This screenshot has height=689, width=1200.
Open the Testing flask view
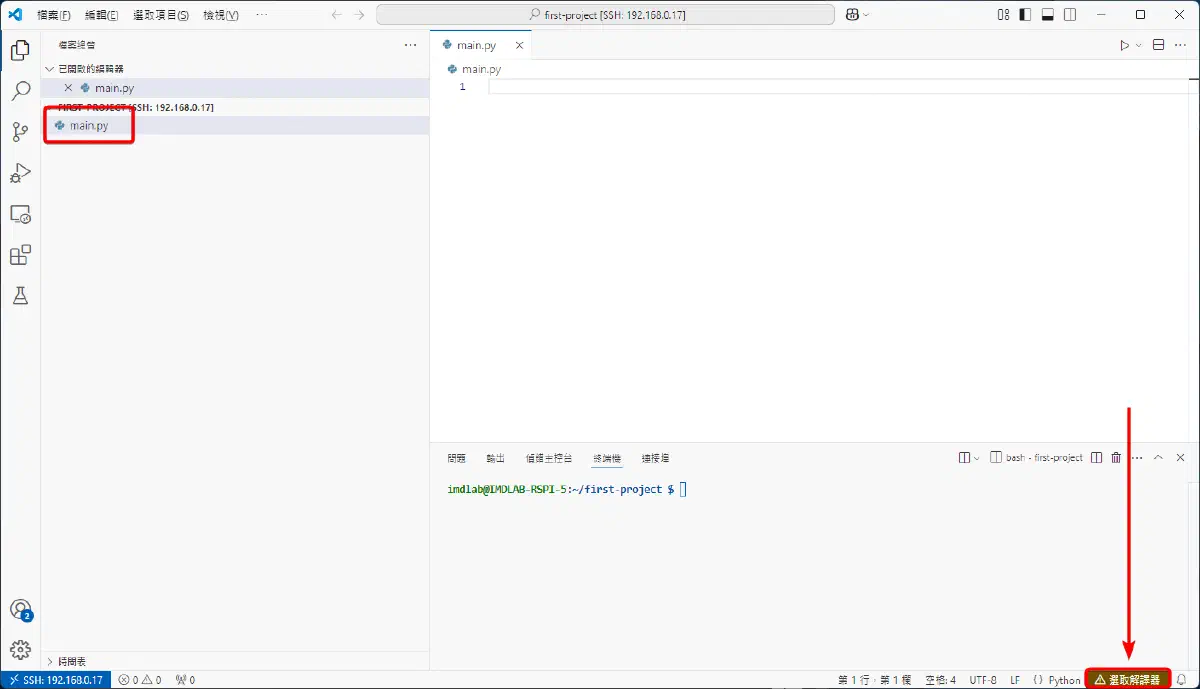click(20, 296)
